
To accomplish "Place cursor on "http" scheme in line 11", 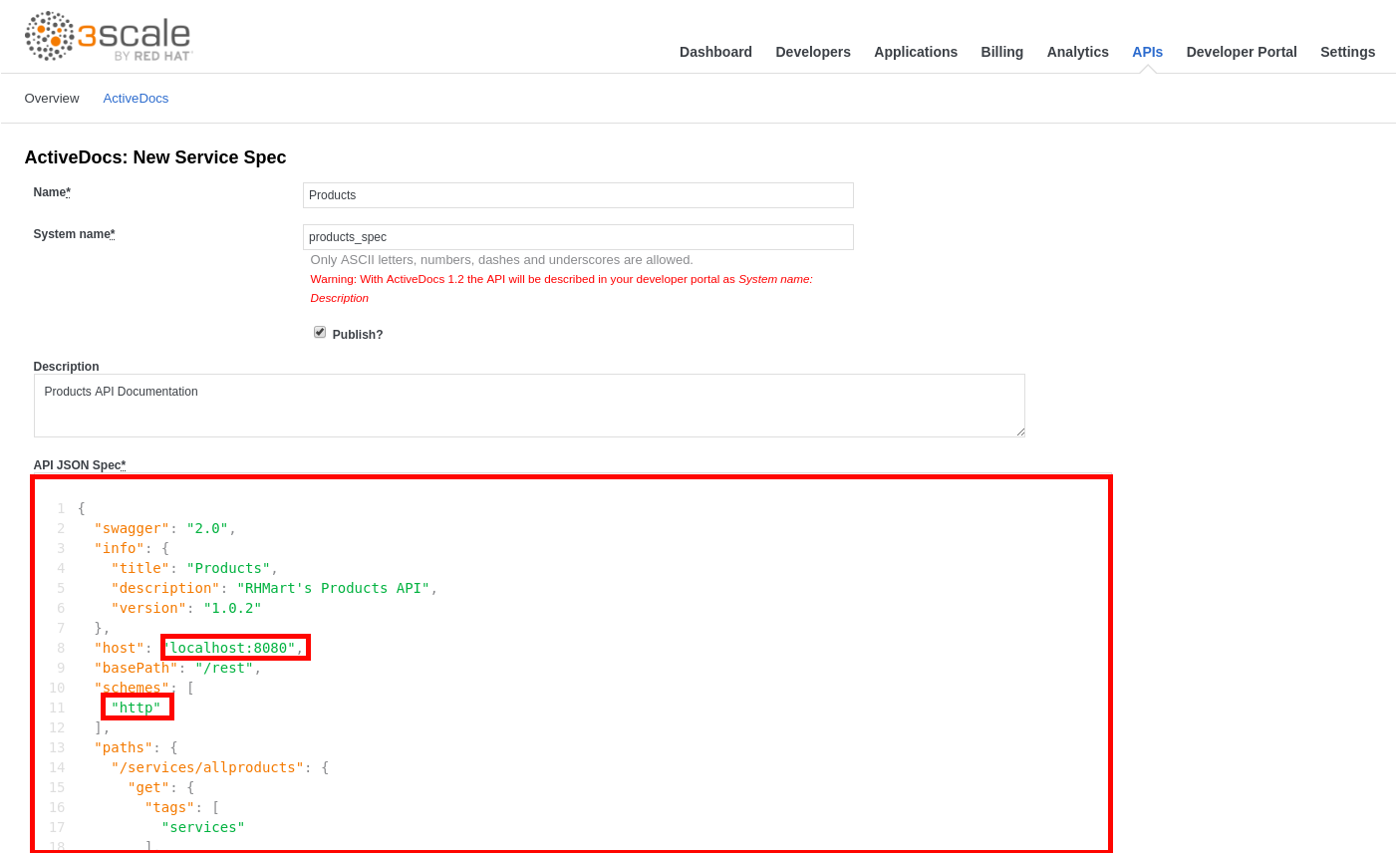I will (x=137, y=708).
